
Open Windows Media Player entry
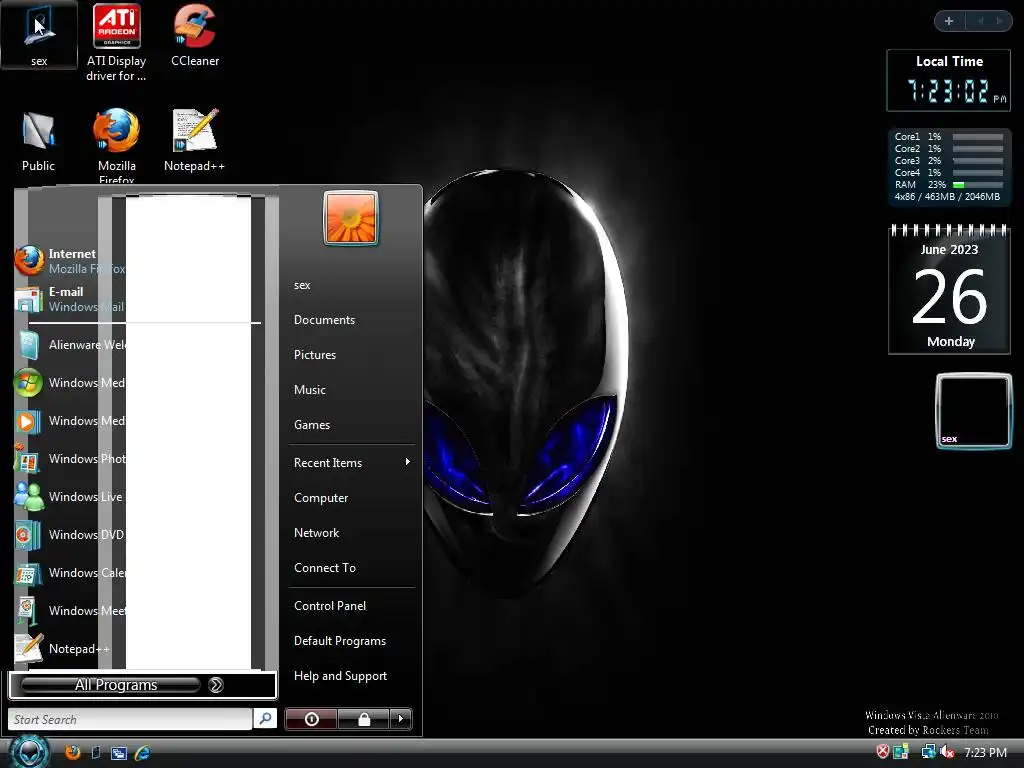pos(70,421)
